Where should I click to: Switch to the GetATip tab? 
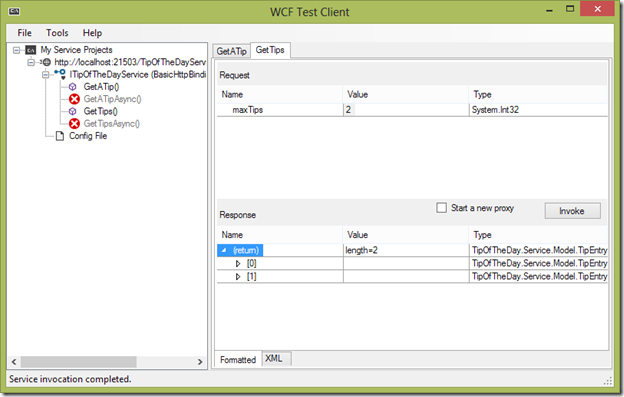pyautogui.click(x=232, y=51)
